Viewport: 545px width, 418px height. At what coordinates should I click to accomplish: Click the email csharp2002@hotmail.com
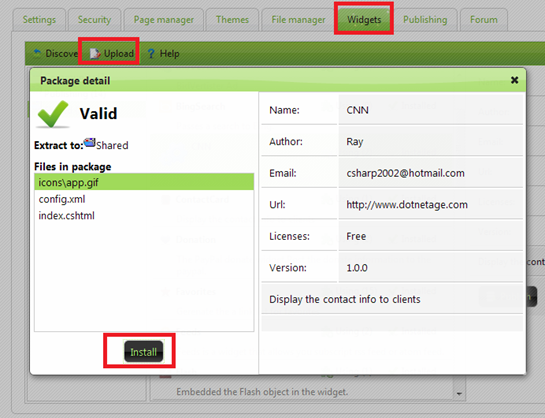(405, 173)
